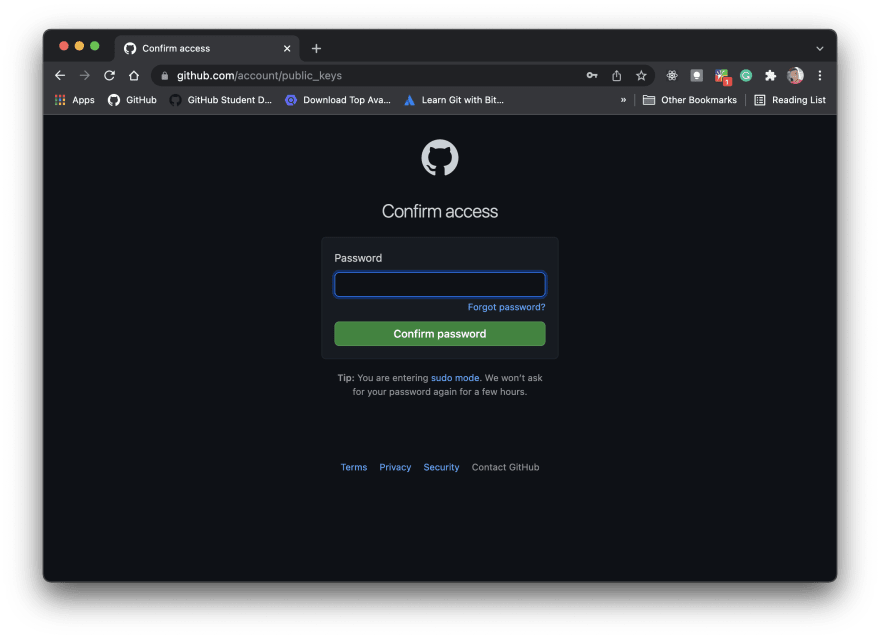
Task: Expand the tab search chevron
Action: [x=820, y=49]
